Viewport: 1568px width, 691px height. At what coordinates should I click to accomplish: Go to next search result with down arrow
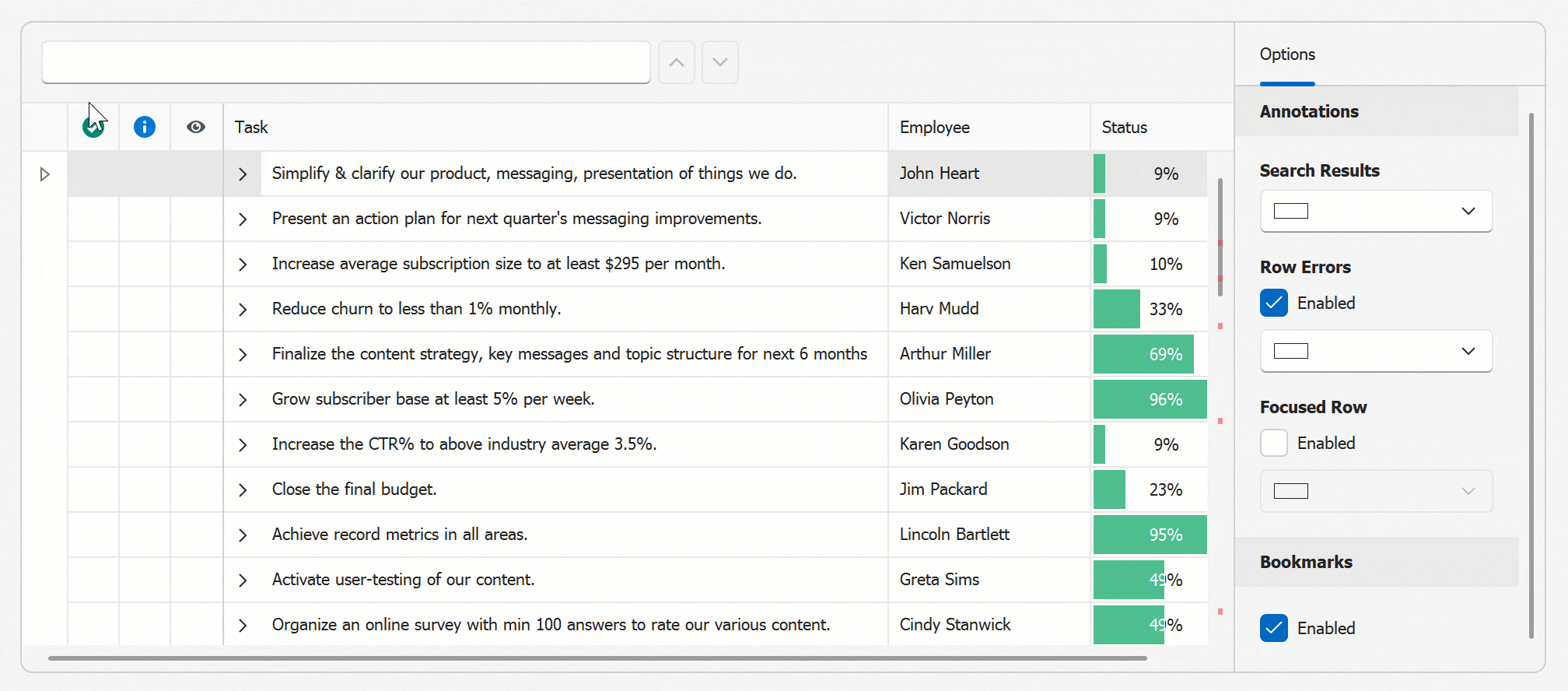[x=720, y=62]
